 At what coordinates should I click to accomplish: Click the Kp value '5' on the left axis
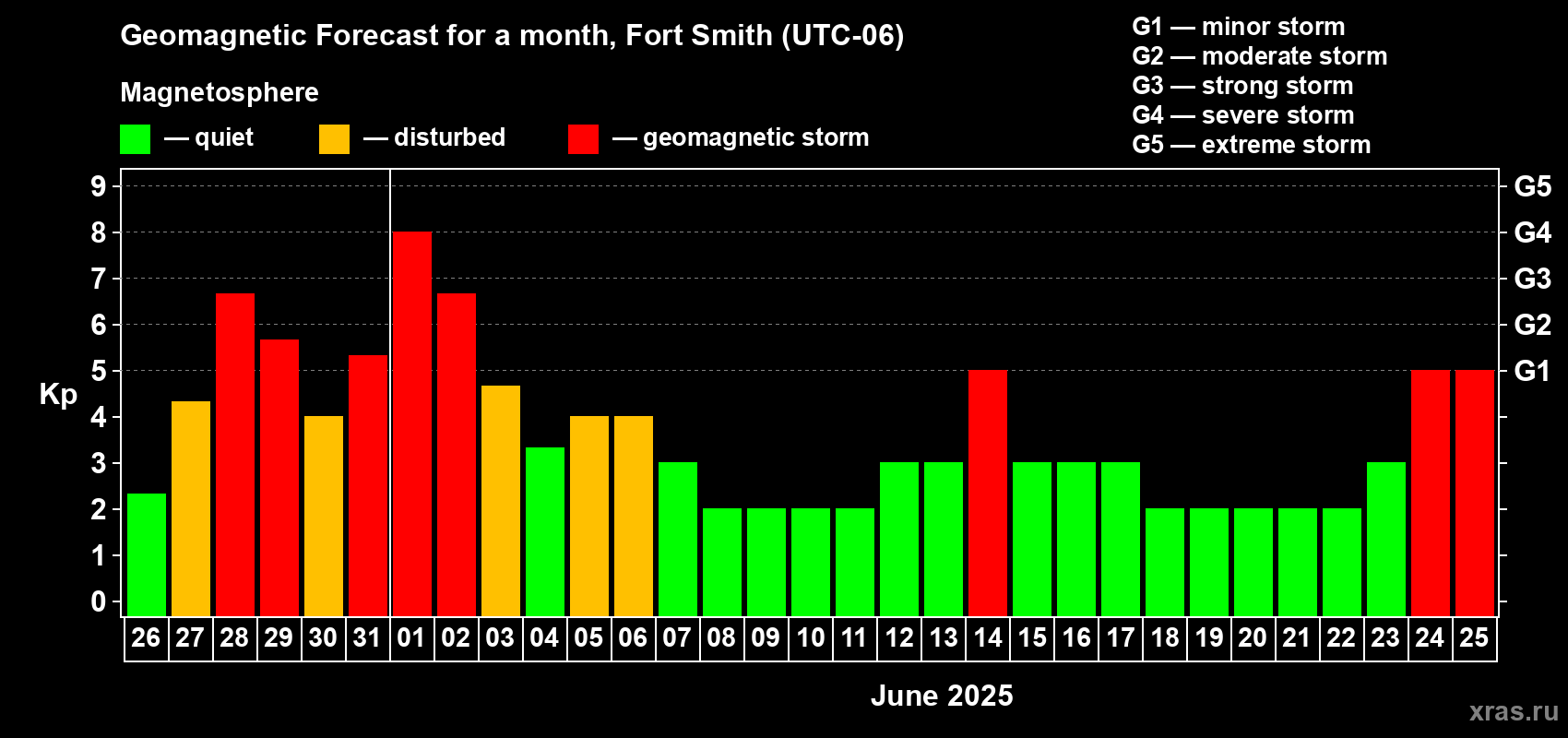coord(99,372)
